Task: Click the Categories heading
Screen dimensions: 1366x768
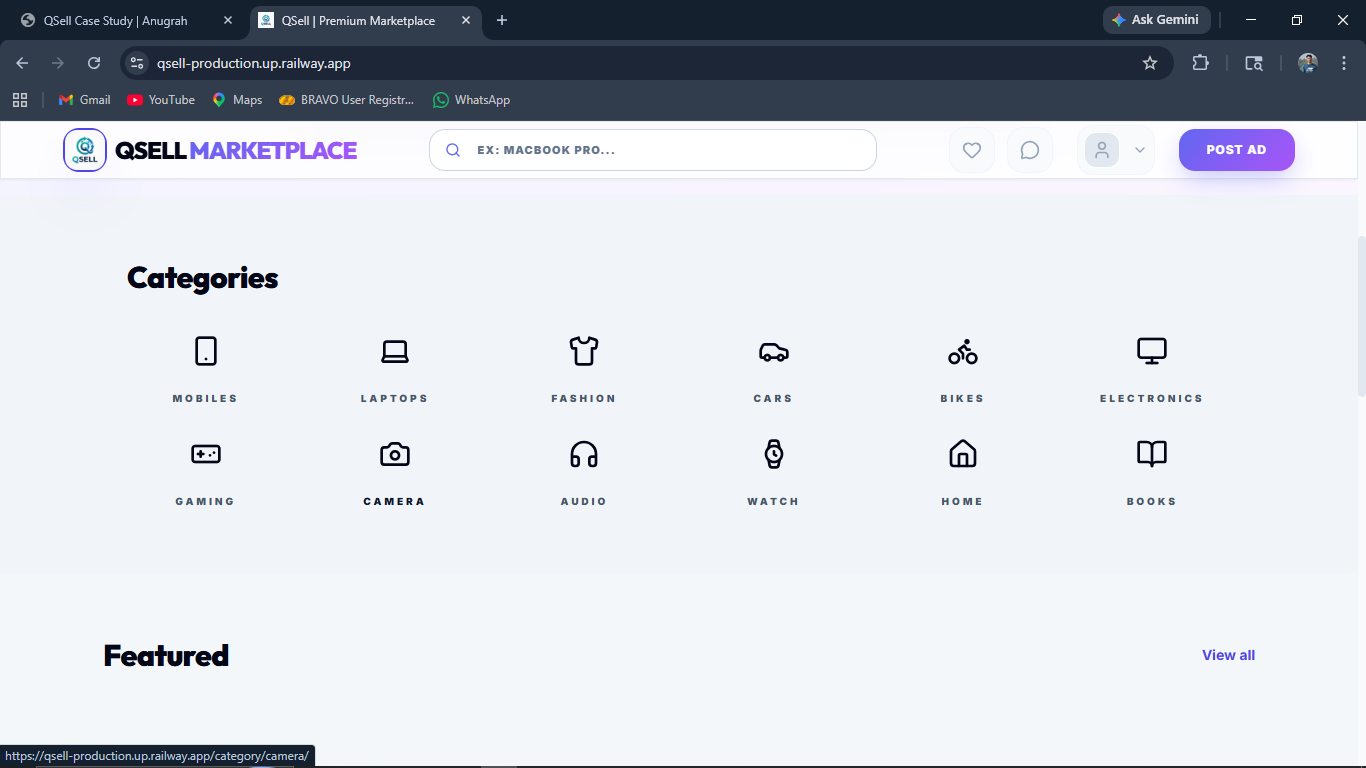Action: point(203,278)
